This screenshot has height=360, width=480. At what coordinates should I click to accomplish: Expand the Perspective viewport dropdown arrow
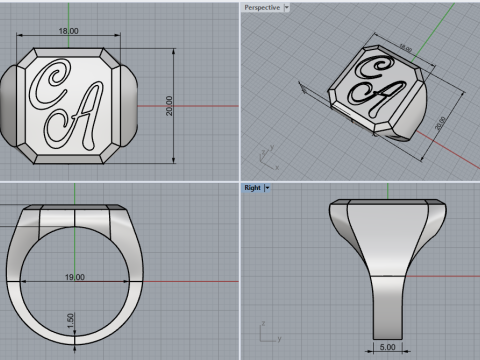tap(287, 8)
